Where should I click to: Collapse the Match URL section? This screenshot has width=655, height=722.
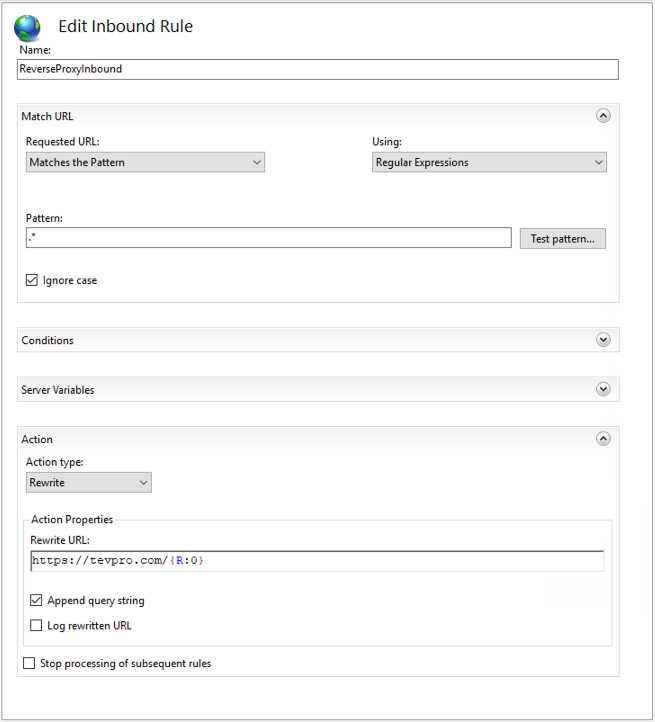click(x=603, y=116)
